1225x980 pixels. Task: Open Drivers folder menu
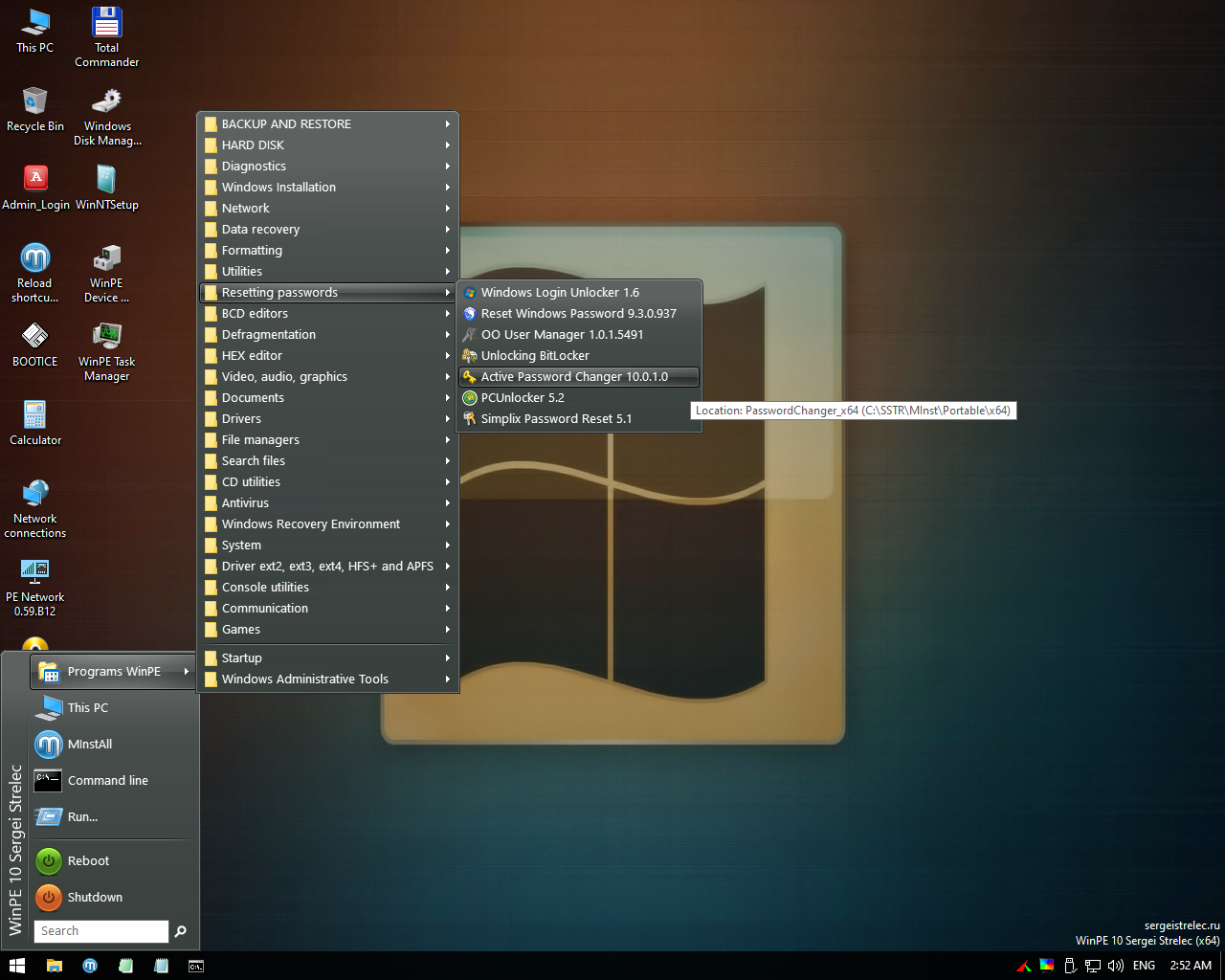click(x=327, y=418)
